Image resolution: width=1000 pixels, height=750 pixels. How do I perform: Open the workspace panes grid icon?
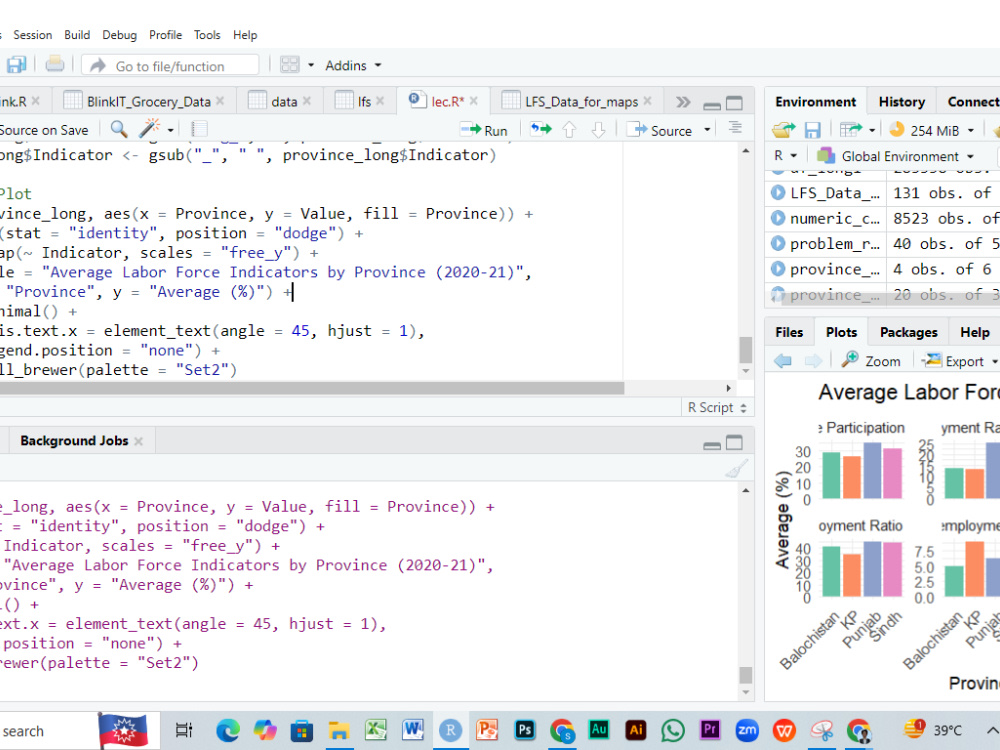tap(290, 65)
